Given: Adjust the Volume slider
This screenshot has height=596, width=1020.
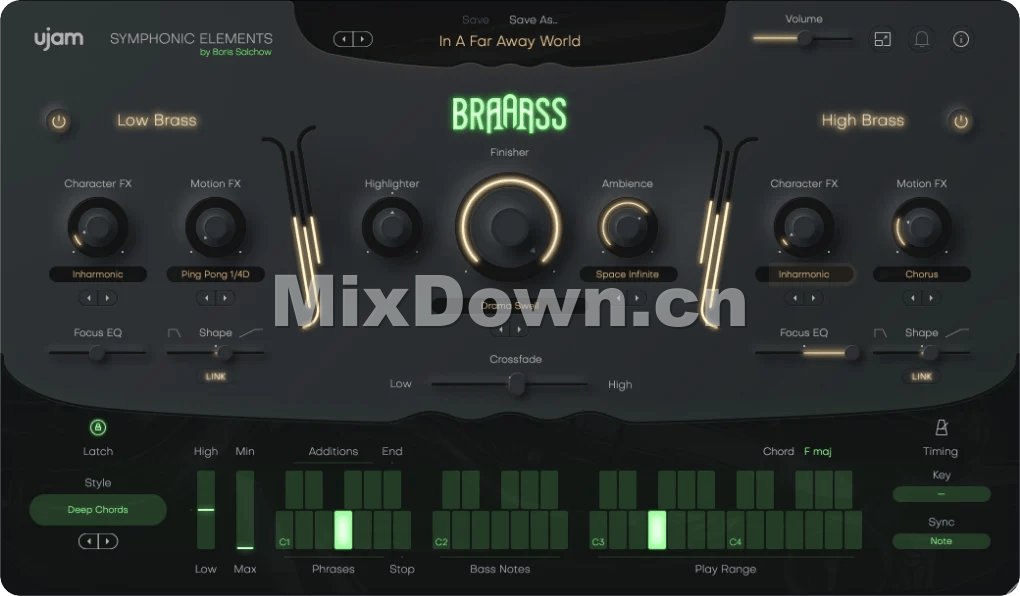Looking at the screenshot, I should tap(803, 39).
